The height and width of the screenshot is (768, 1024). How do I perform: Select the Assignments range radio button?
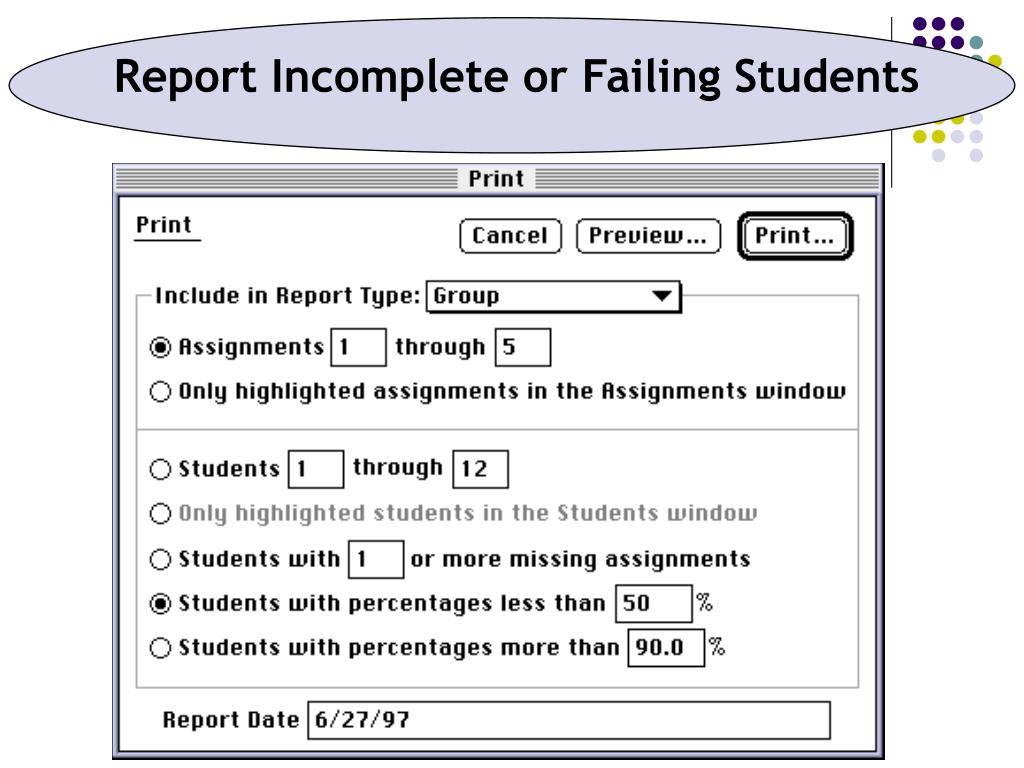click(x=160, y=347)
